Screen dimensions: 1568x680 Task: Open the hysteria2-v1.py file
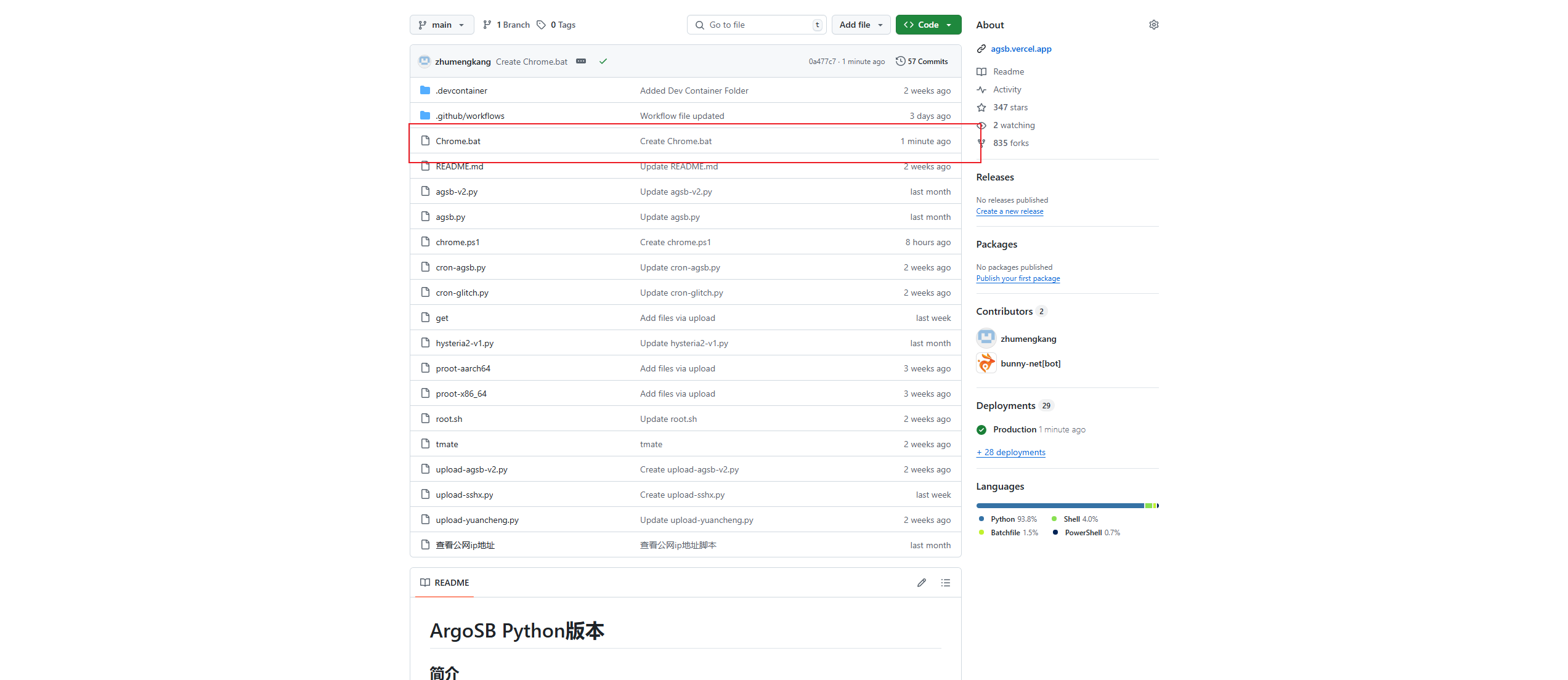(x=465, y=343)
